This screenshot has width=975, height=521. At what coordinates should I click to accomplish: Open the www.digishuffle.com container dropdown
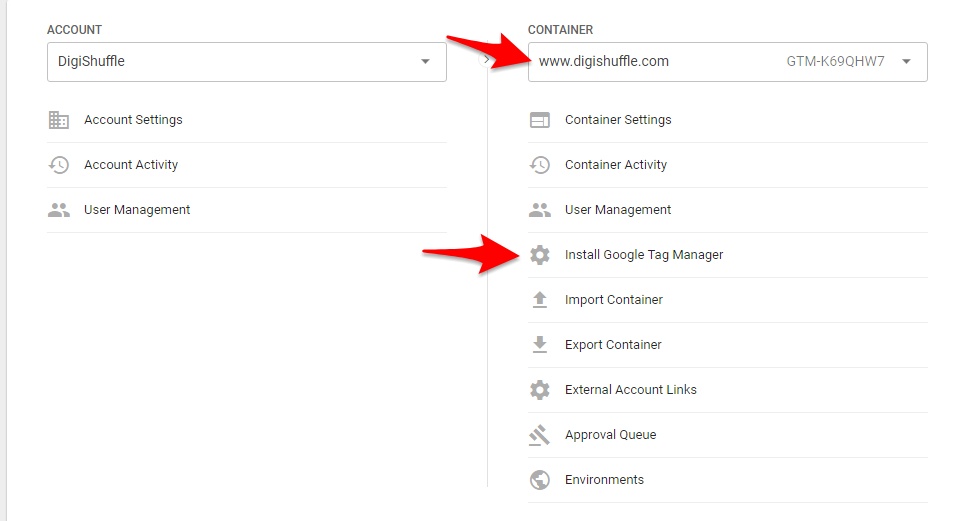click(x=728, y=62)
